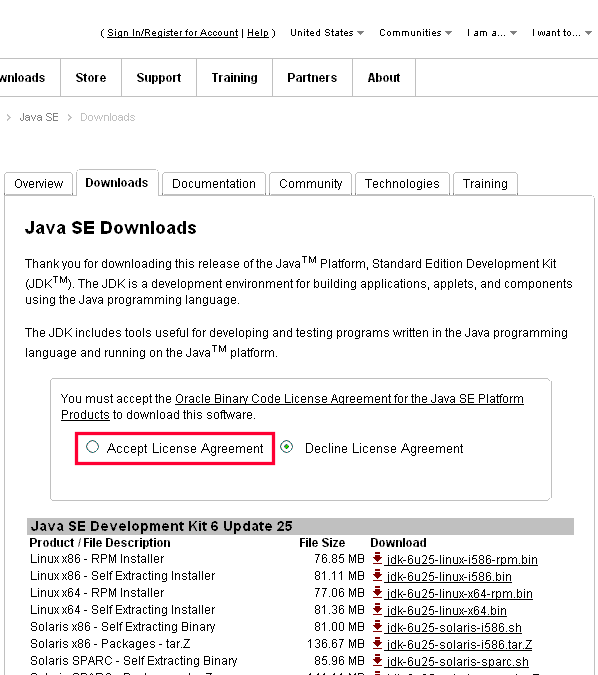Click download arrow icon for jdk-6u25-linux-i586-rpm.bin
Image resolution: width=598 pixels, height=675 pixels.
[378, 558]
